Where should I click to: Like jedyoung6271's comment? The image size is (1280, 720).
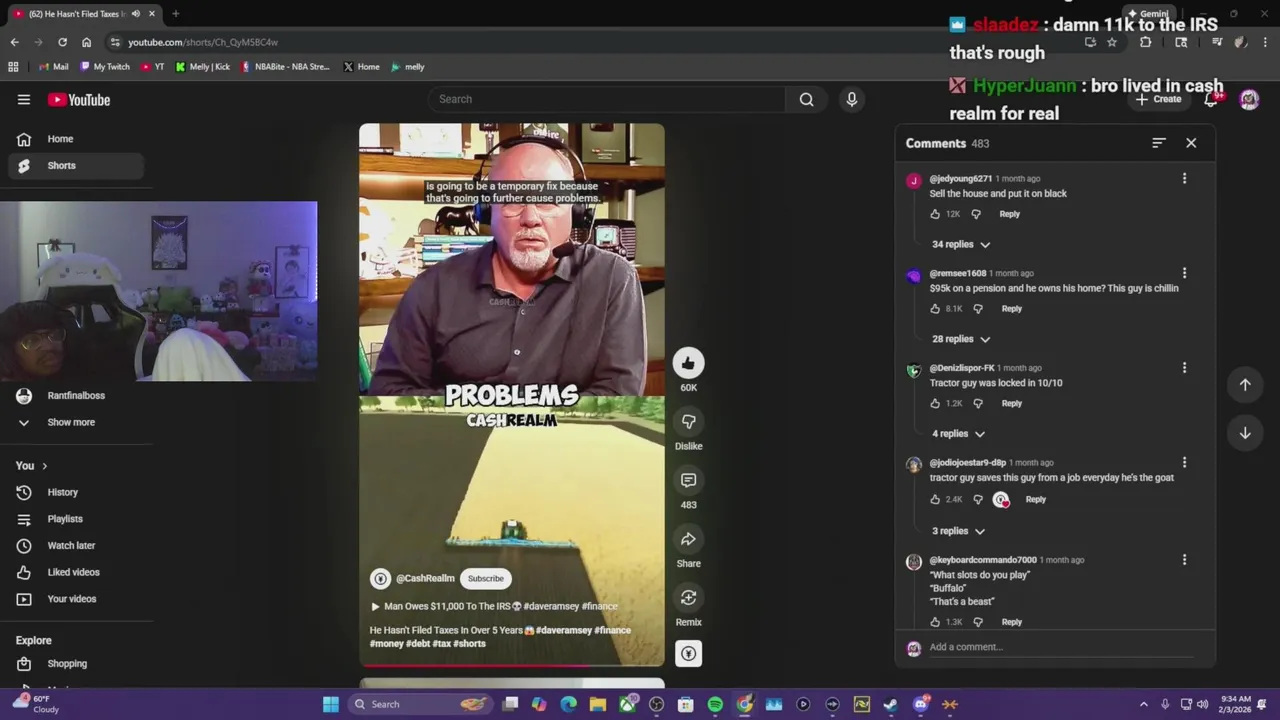pos(935,214)
